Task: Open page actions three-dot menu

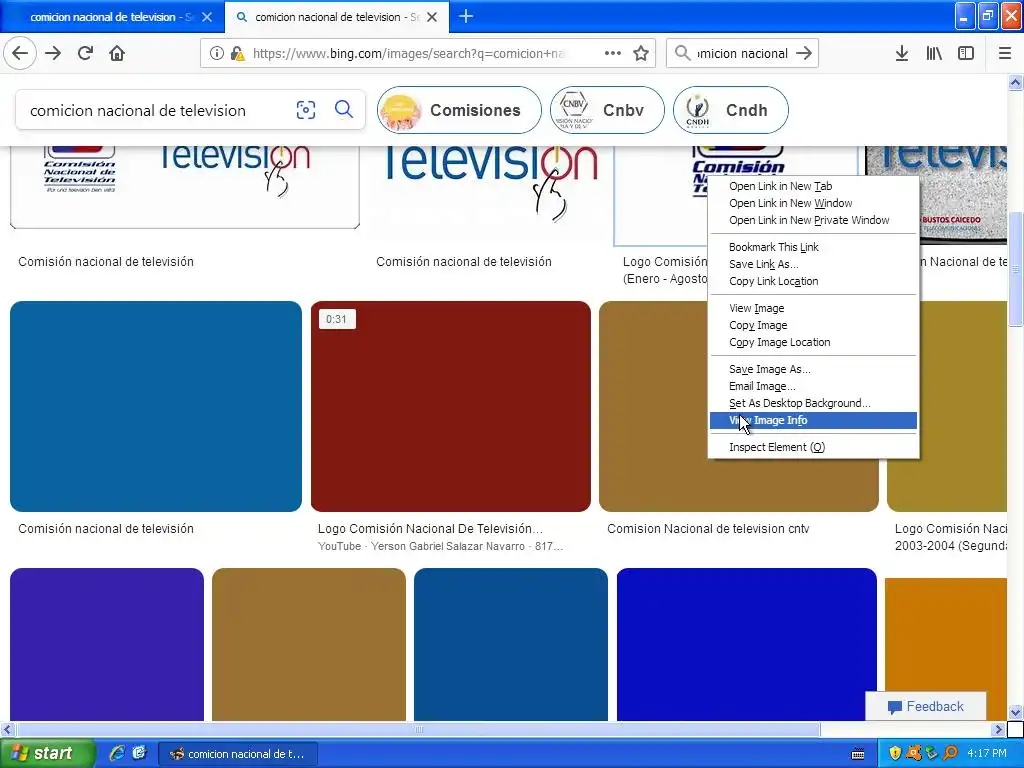Action: point(613,54)
